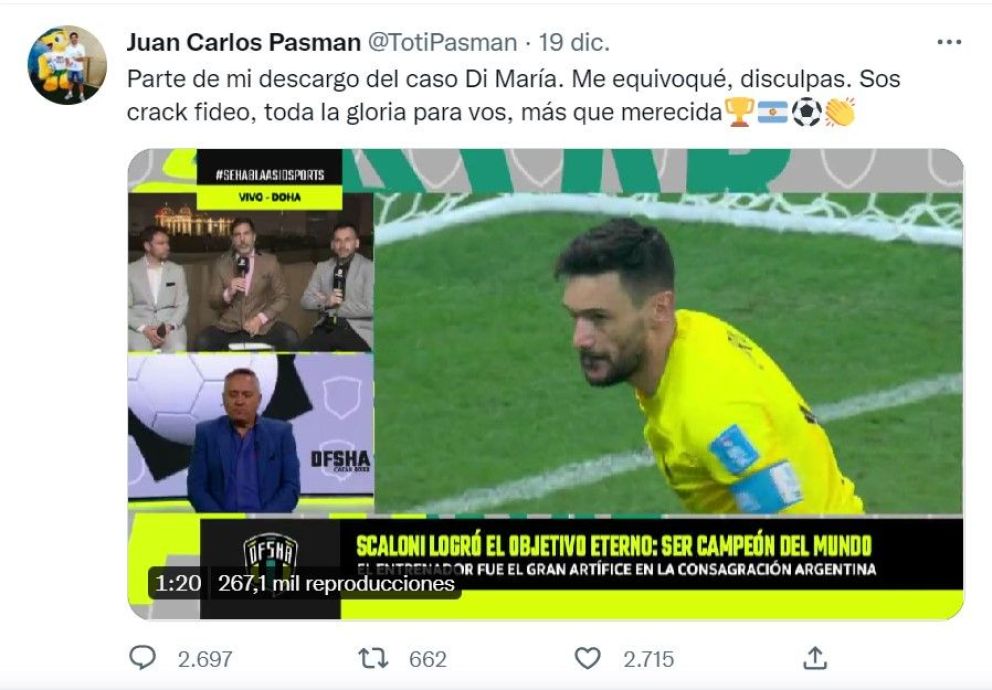Visit the Juan Carlos Pasman name link

(244, 42)
